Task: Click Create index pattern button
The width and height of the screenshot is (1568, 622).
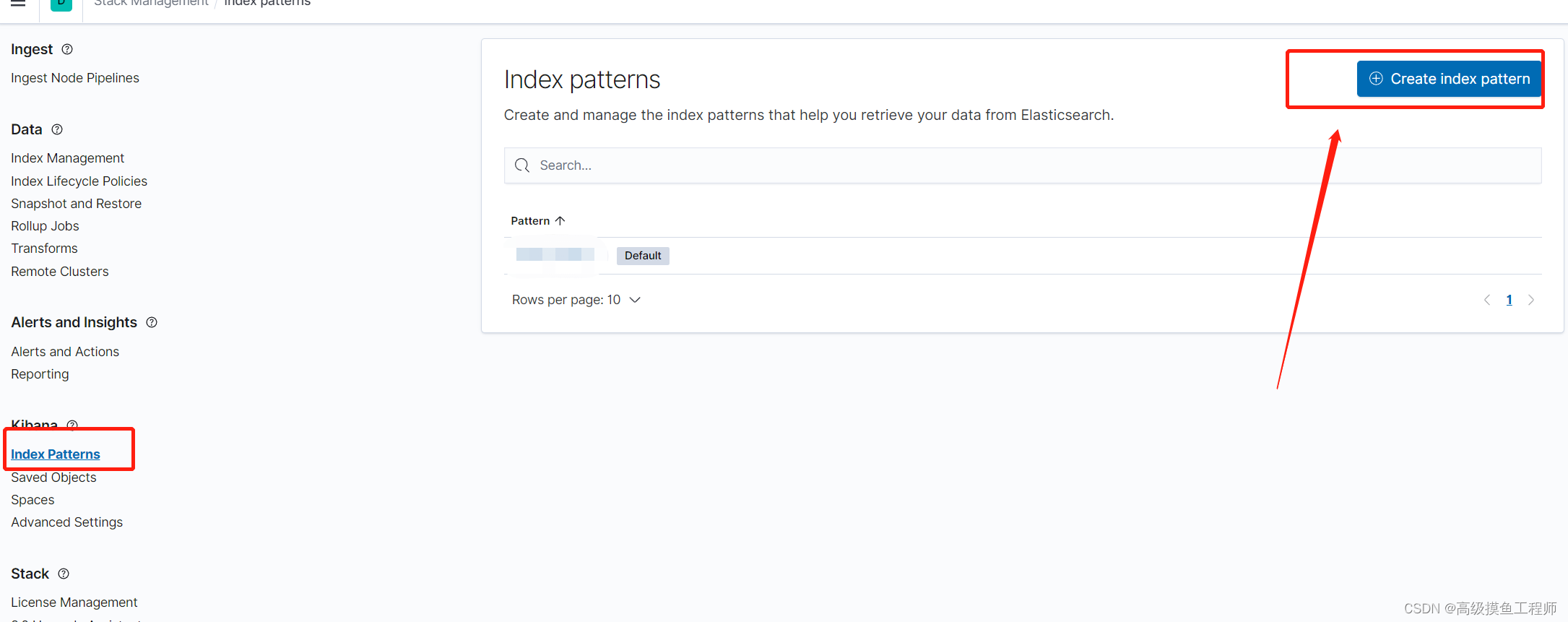Action: click(1449, 79)
